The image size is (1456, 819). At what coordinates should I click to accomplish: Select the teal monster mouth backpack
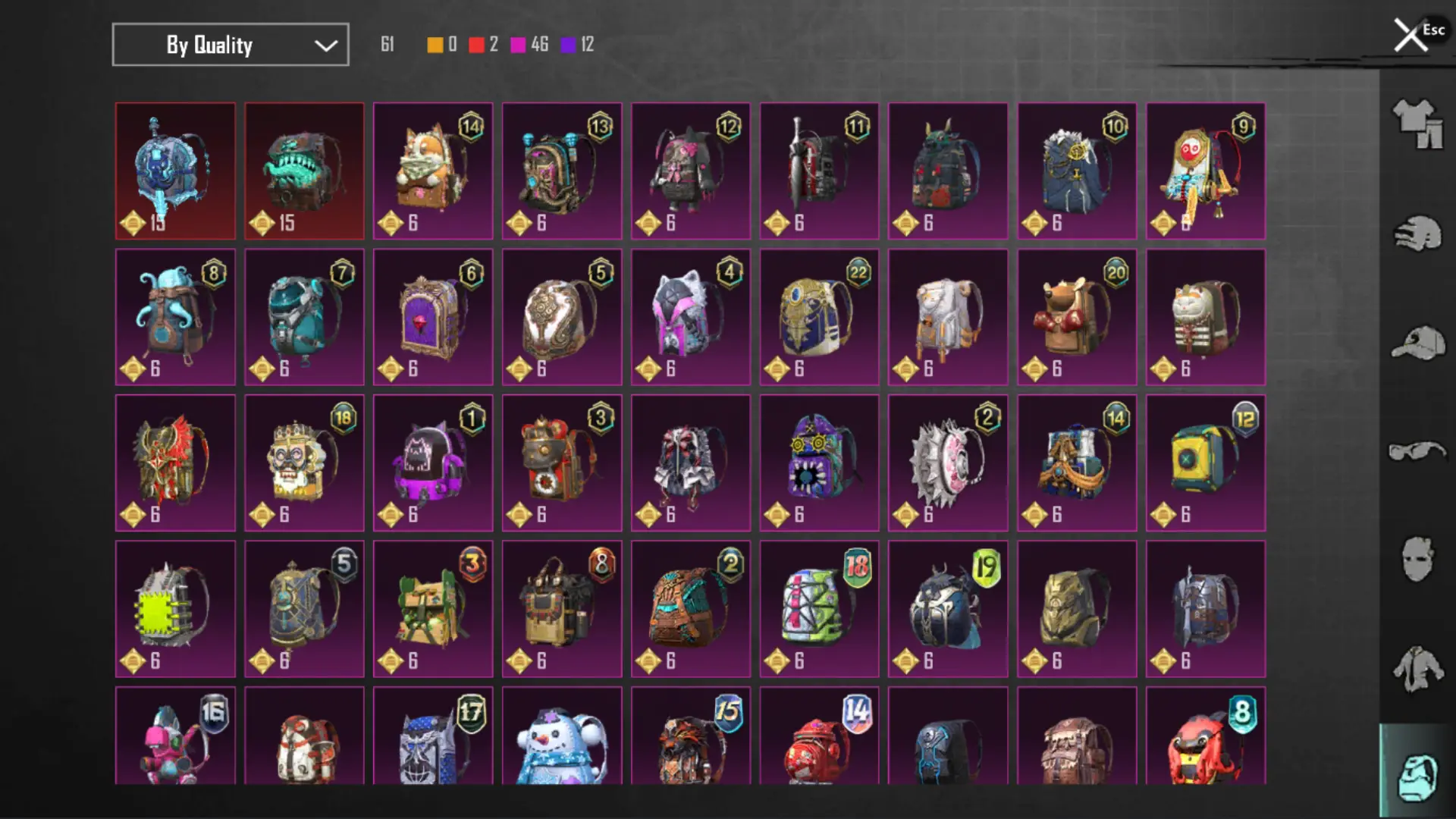pyautogui.click(x=304, y=171)
